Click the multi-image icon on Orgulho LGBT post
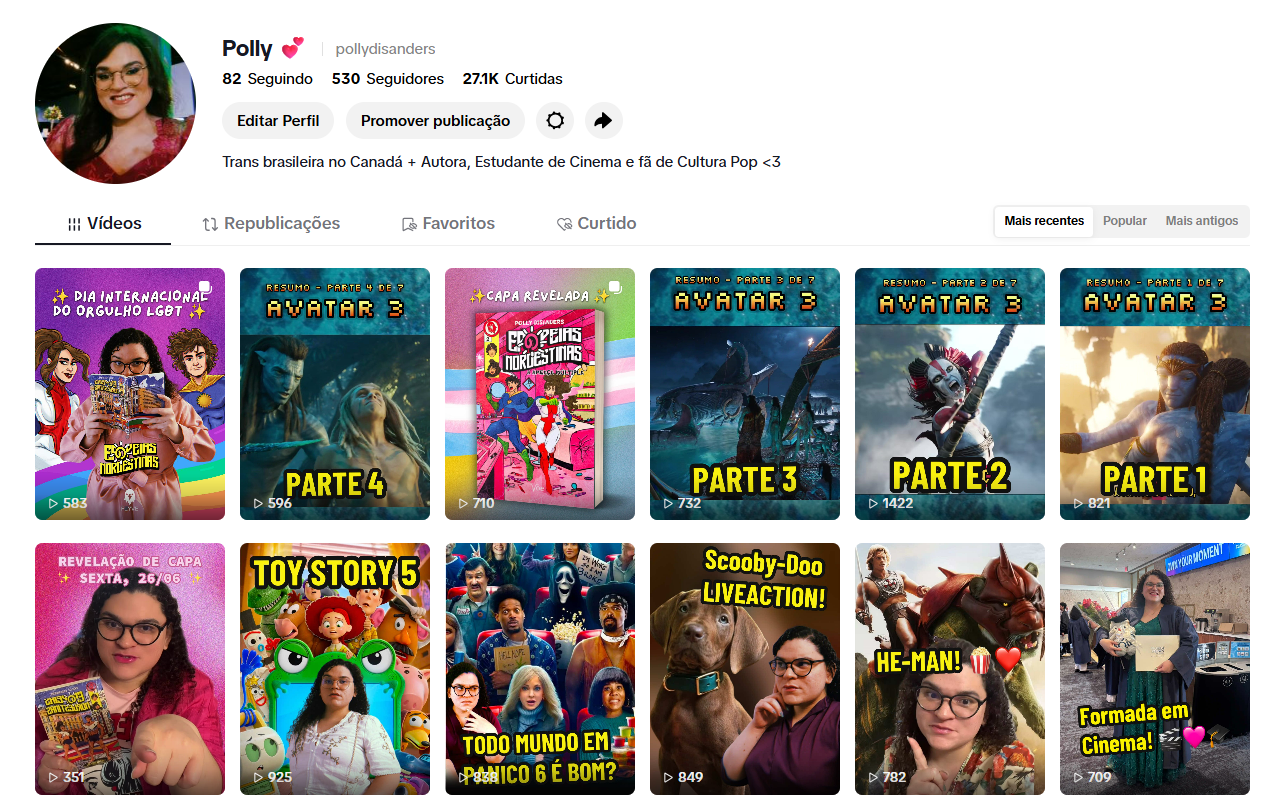The height and width of the screenshot is (807, 1275). 204,288
